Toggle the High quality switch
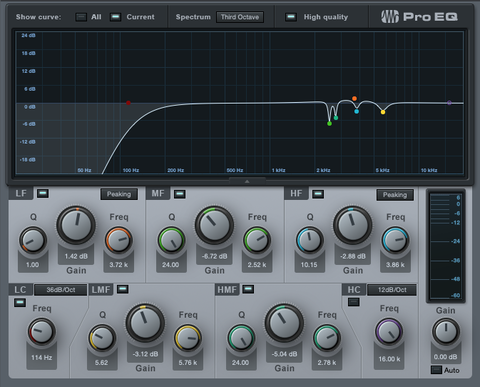The image size is (480, 387). pos(291,17)
